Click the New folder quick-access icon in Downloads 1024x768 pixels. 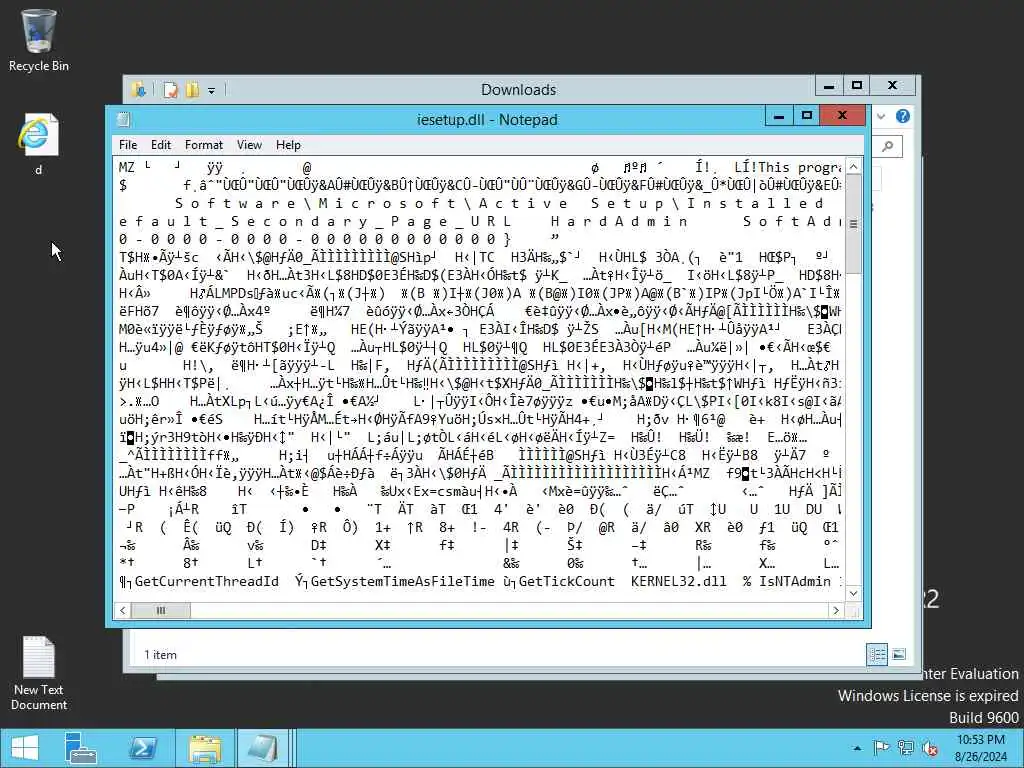click(x=192, y=89)
